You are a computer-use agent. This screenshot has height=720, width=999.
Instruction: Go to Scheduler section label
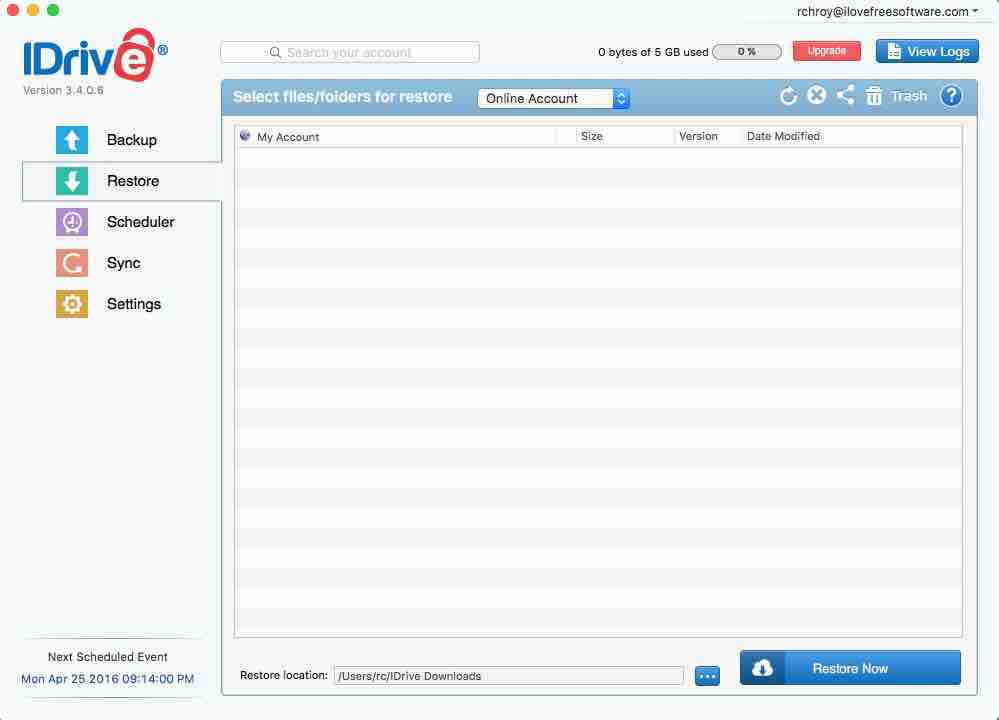click(x=141, y=222)
